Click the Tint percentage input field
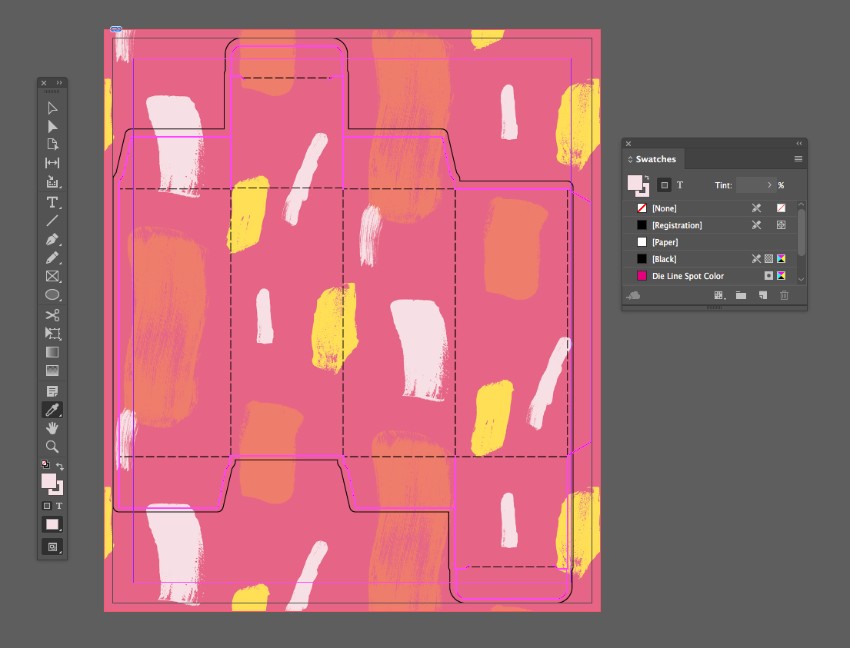The width and height of the screenshot is (850, 648). 750,185
